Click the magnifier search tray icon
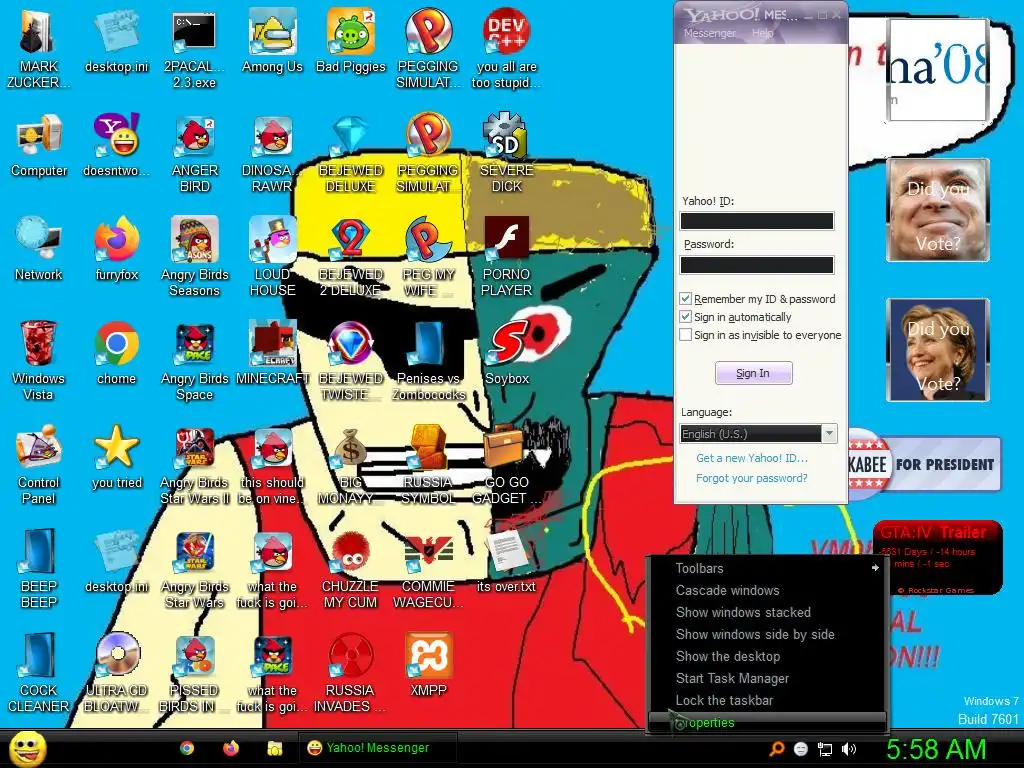Screen dimensions: 1024x768 click(777, 749)
